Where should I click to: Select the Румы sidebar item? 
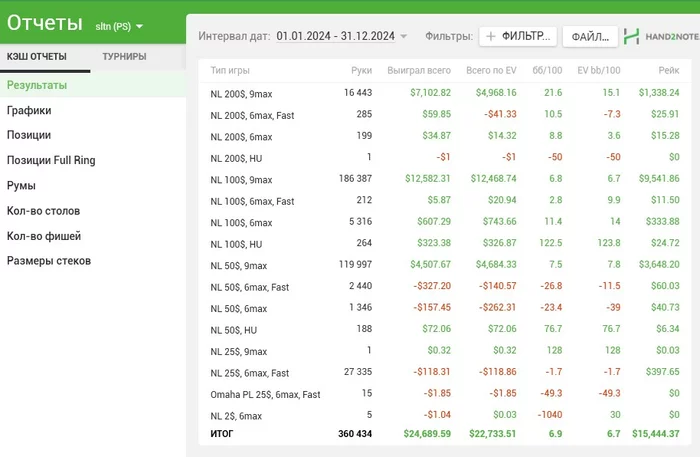click(22, 186)
